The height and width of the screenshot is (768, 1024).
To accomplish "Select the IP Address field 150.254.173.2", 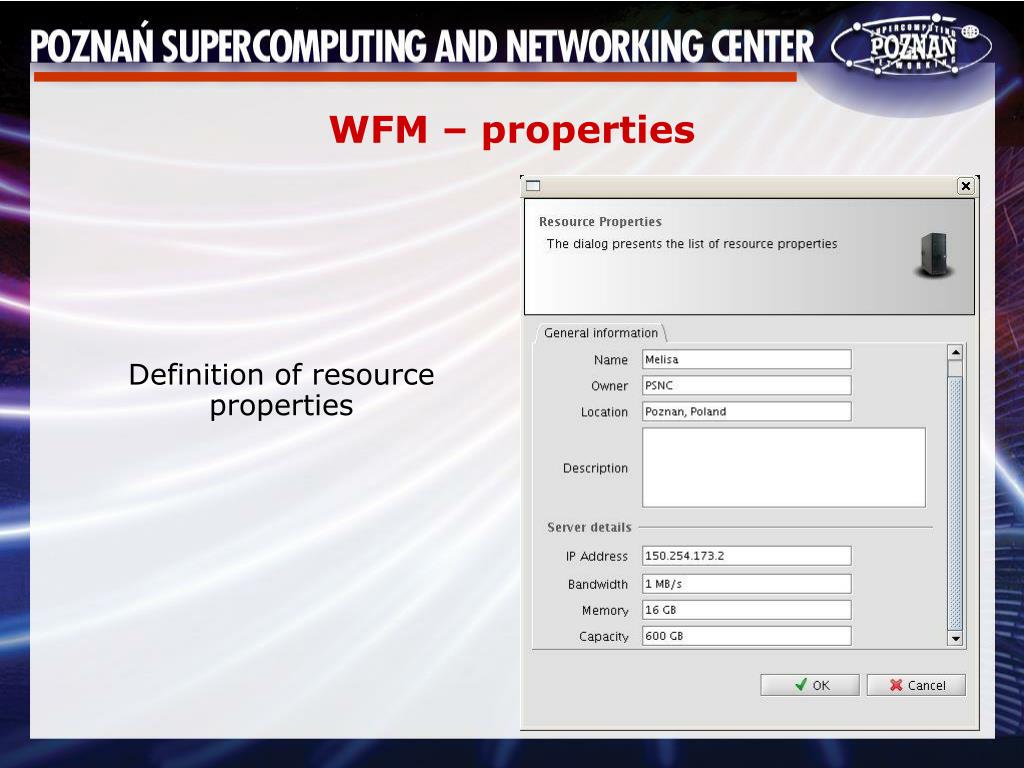I will (746, 556).
